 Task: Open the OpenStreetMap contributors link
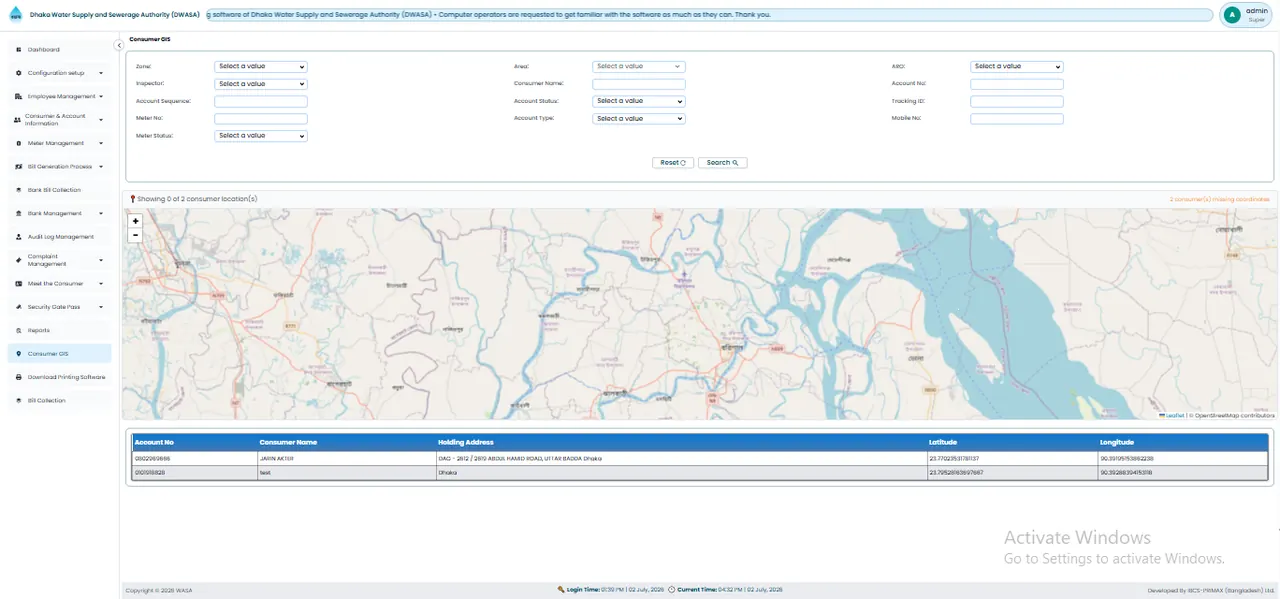[x=1234, y=415]
